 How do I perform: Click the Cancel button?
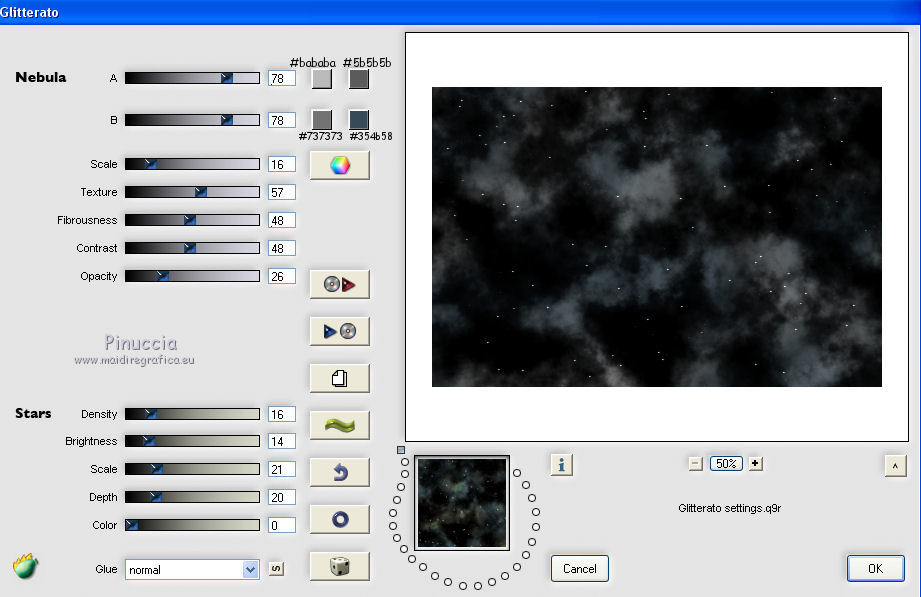point(580,568)
